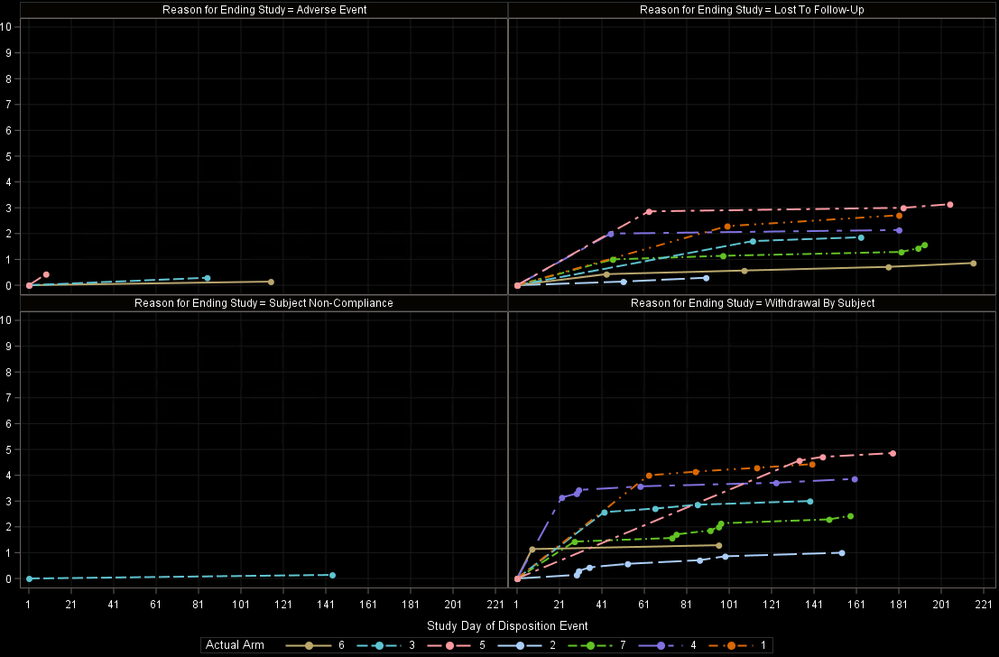
Task: Click the last pink point in Lost To Follow-Up panel
Action: point(950,205)
